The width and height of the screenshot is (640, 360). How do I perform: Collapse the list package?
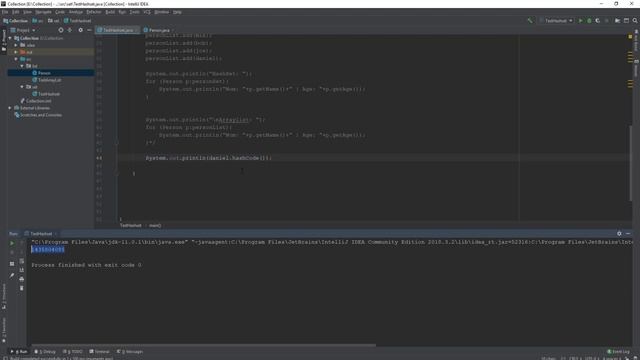(x=22, y=66)
